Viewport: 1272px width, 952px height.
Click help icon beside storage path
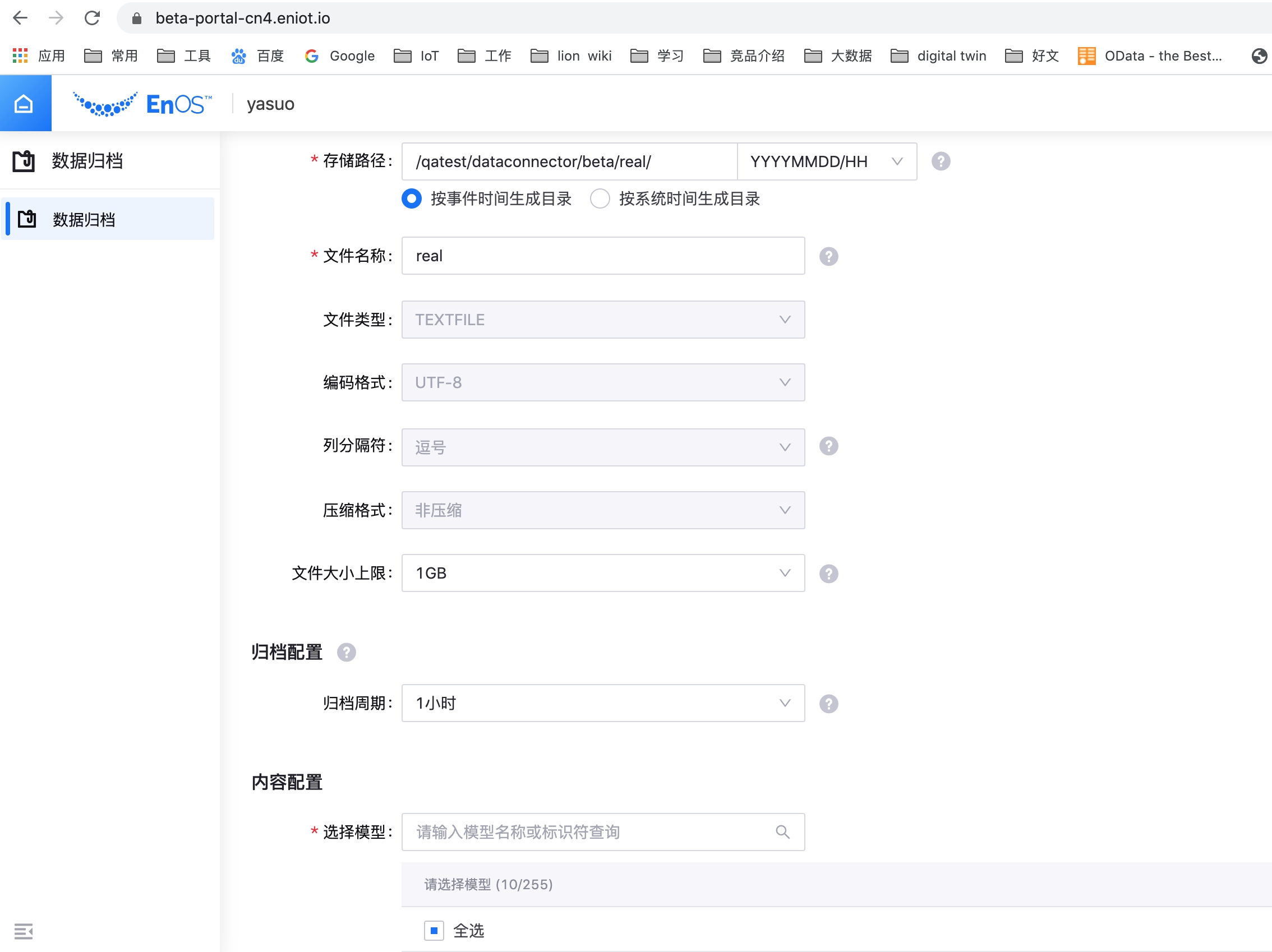[940, 161]
